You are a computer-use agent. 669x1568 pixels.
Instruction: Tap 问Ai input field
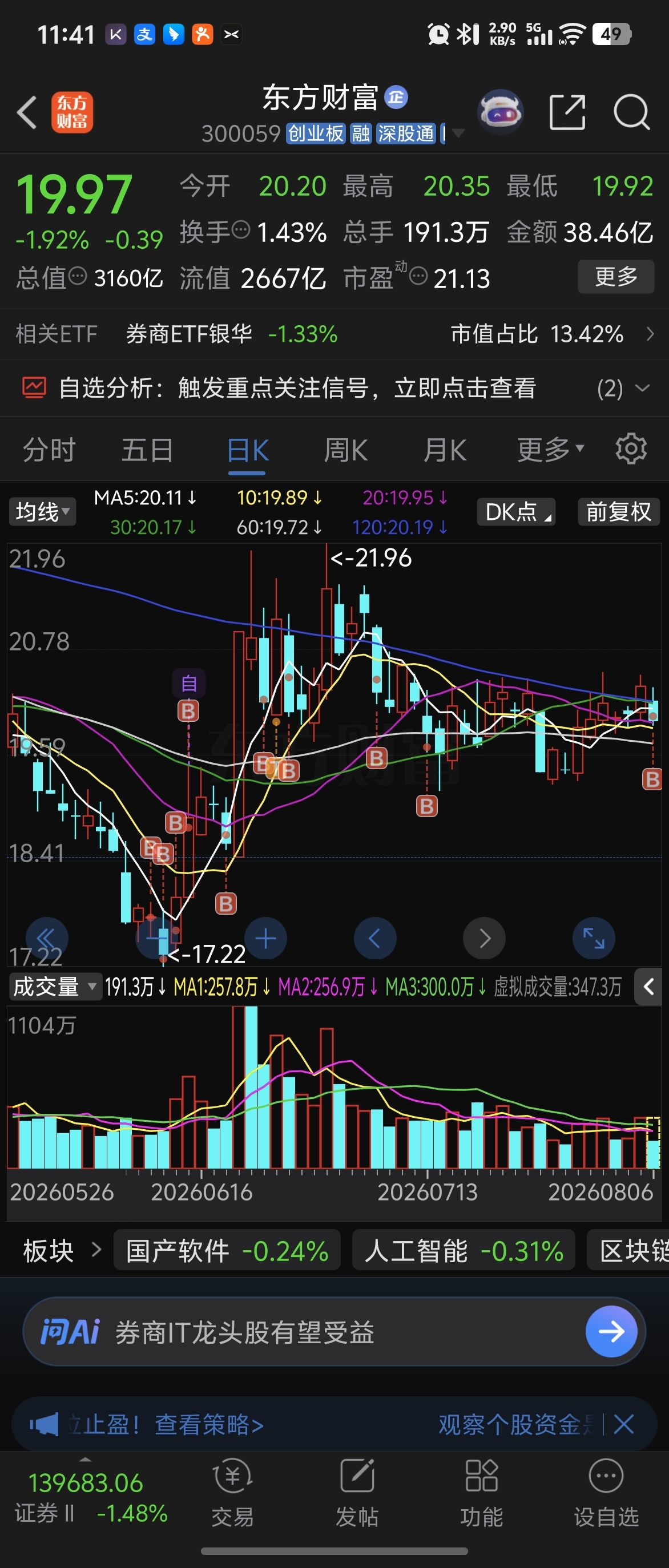[334, 1331]
